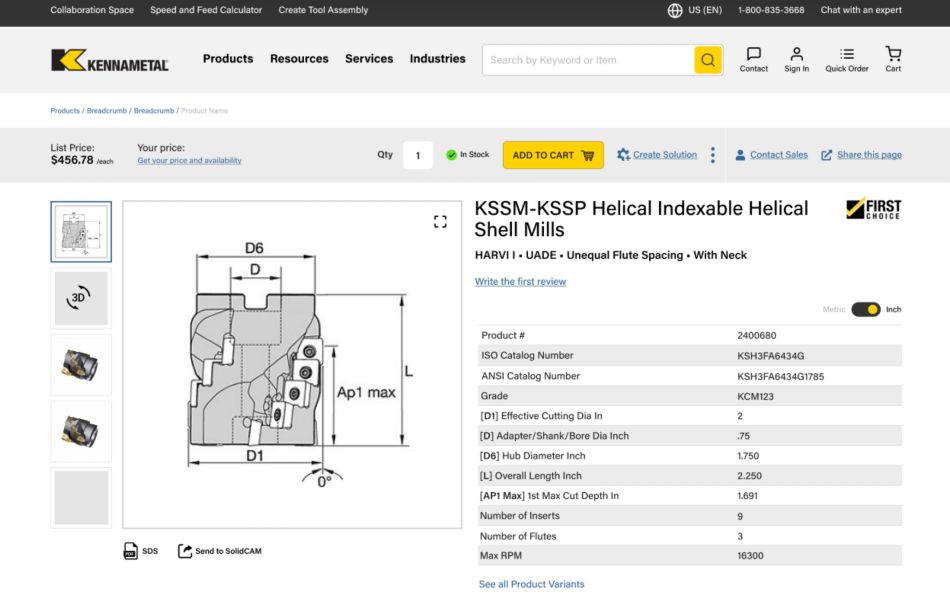Click Write the first review
950x599 pixels.
(520, 282)
